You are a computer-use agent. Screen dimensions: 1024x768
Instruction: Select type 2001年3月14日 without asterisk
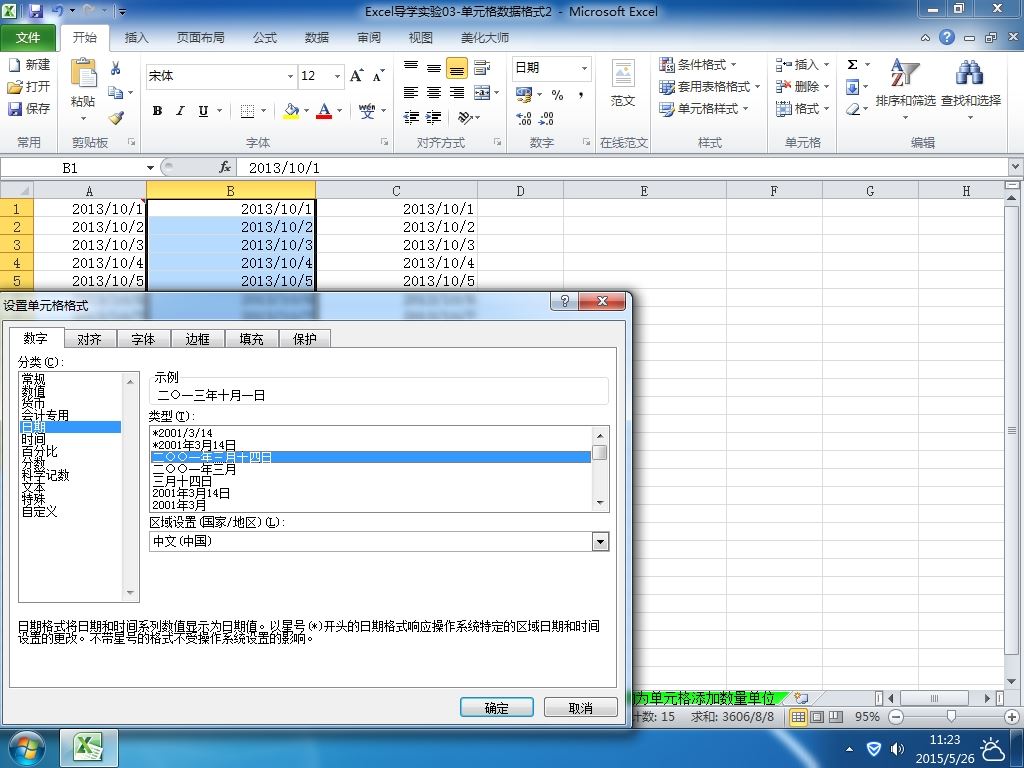tap(191, 493)
